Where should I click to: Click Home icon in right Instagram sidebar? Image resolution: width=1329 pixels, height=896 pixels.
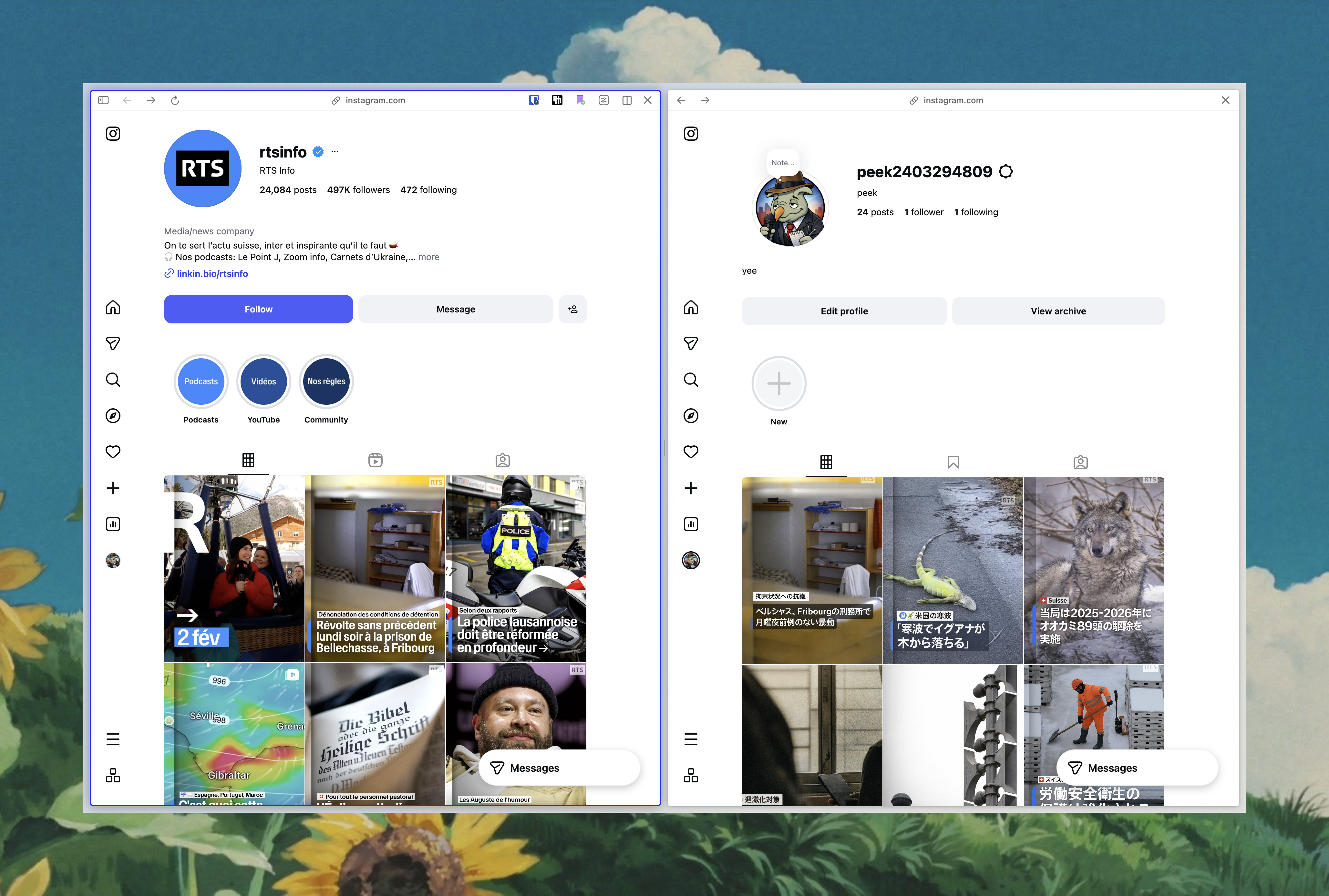click(691, 307)
